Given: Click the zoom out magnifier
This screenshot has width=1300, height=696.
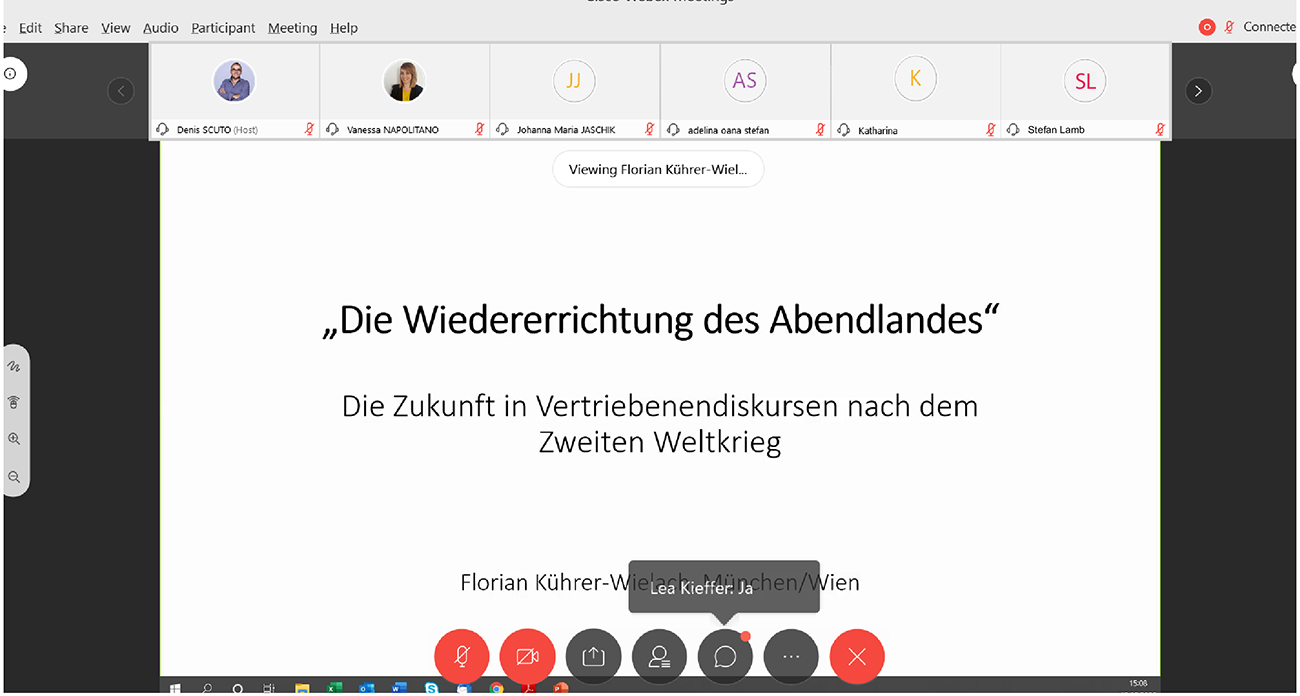Looking at the screenshot, I should pos(15,477).
